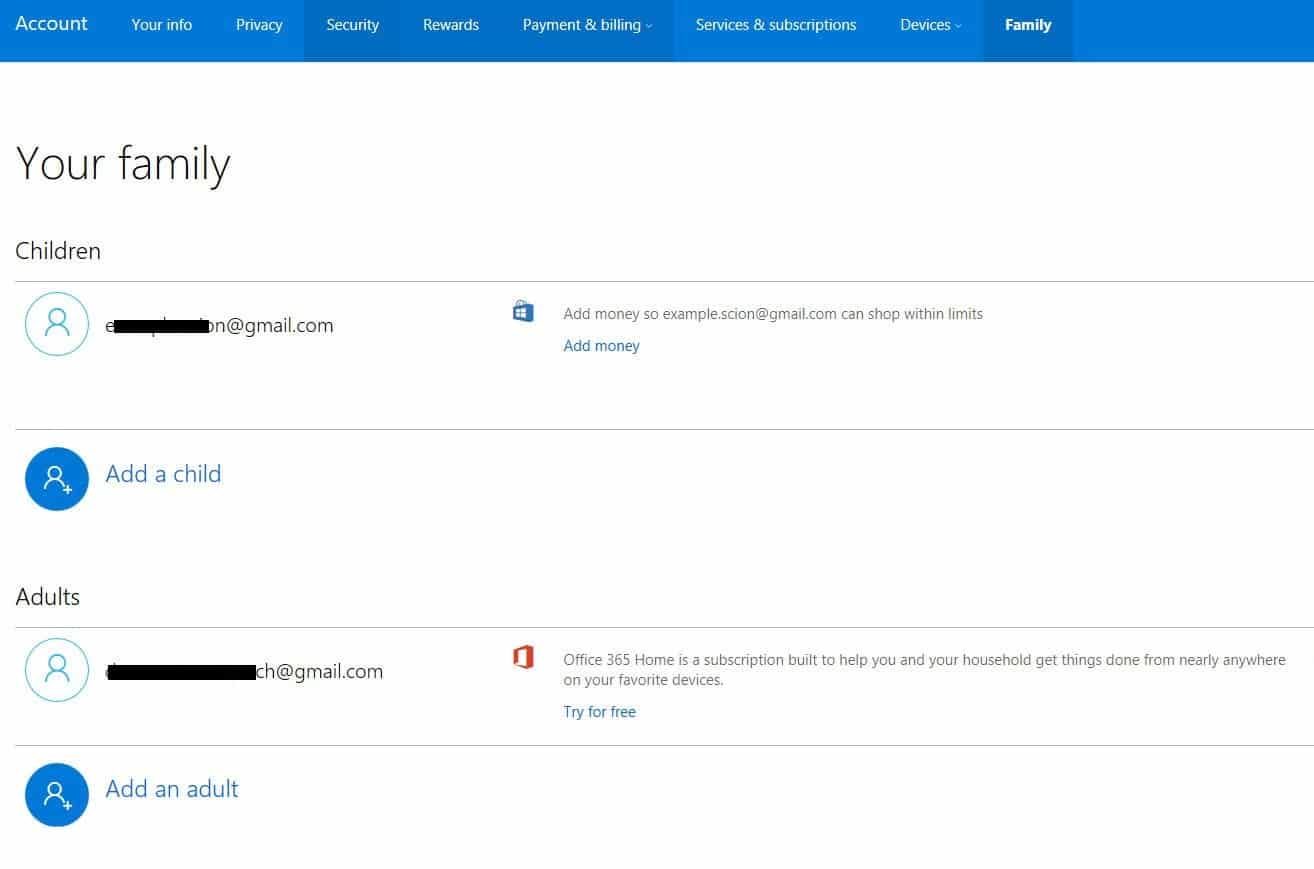This screenshot has height=869, width=1314.
Task: Click the Account home link
Action: (52, 23)
